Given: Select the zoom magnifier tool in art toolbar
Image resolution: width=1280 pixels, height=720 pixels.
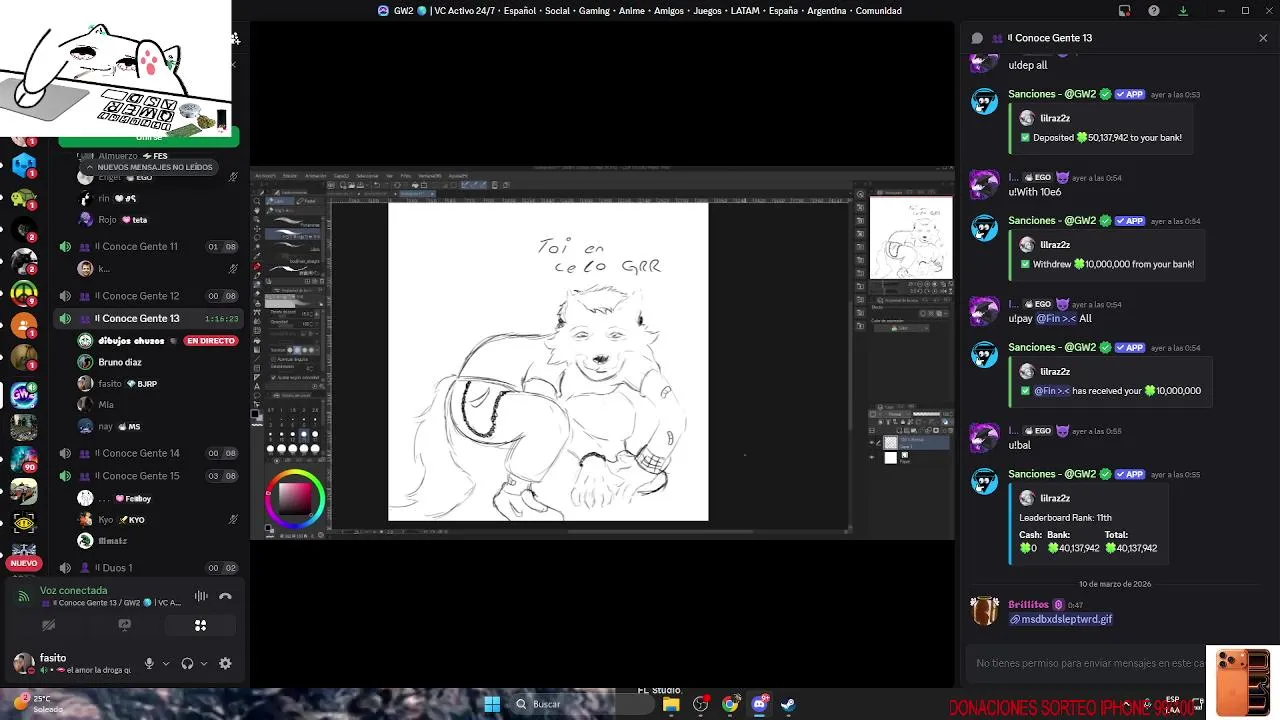Looking at the screenshot, I should coord(257,201).
